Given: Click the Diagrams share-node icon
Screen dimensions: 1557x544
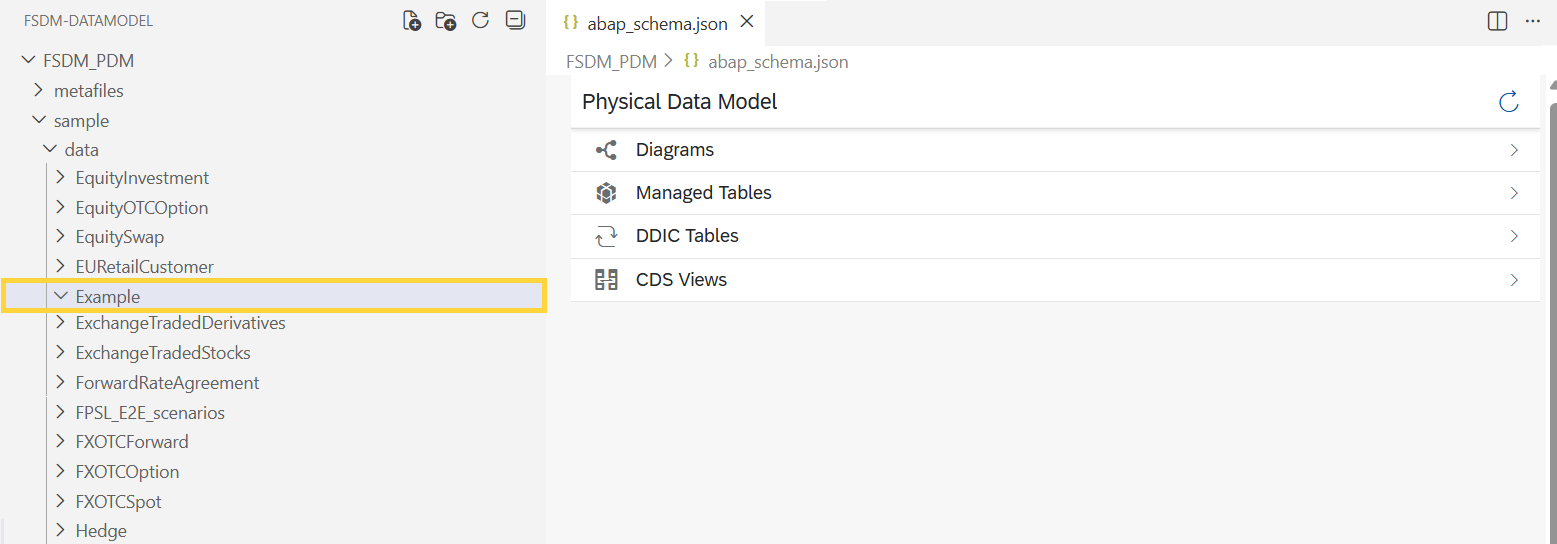Looking at the screenshot, I should point(606,150).
